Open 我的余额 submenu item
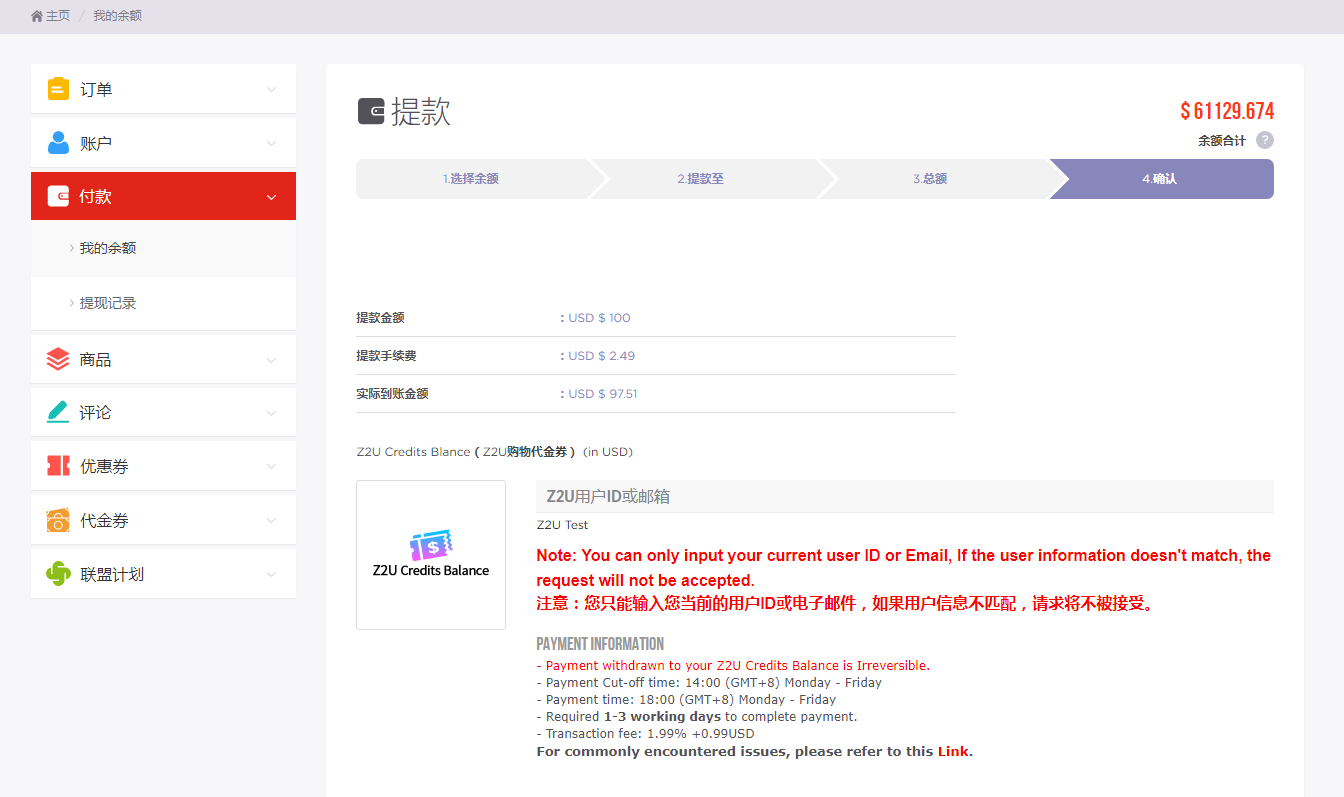Viewport: 1344px width, 797px height. click(108, 248)
